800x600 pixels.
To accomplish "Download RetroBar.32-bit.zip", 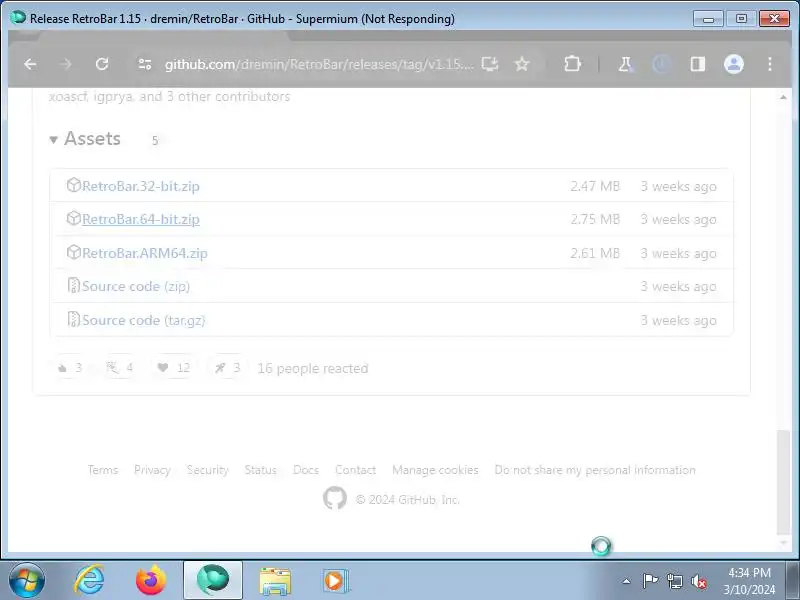I will (x=141, y=186).
